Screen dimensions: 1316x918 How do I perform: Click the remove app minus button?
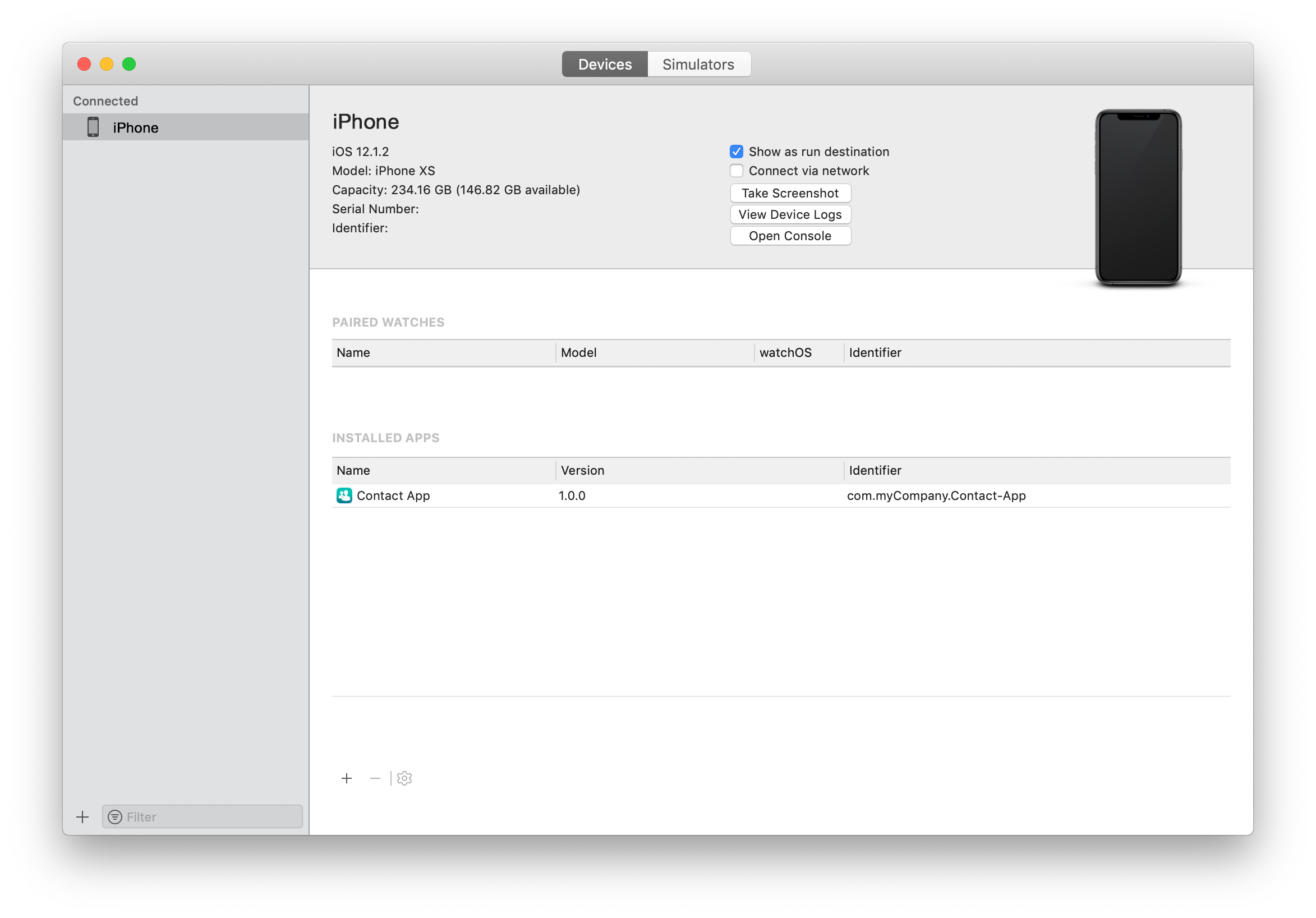point(374,778)
